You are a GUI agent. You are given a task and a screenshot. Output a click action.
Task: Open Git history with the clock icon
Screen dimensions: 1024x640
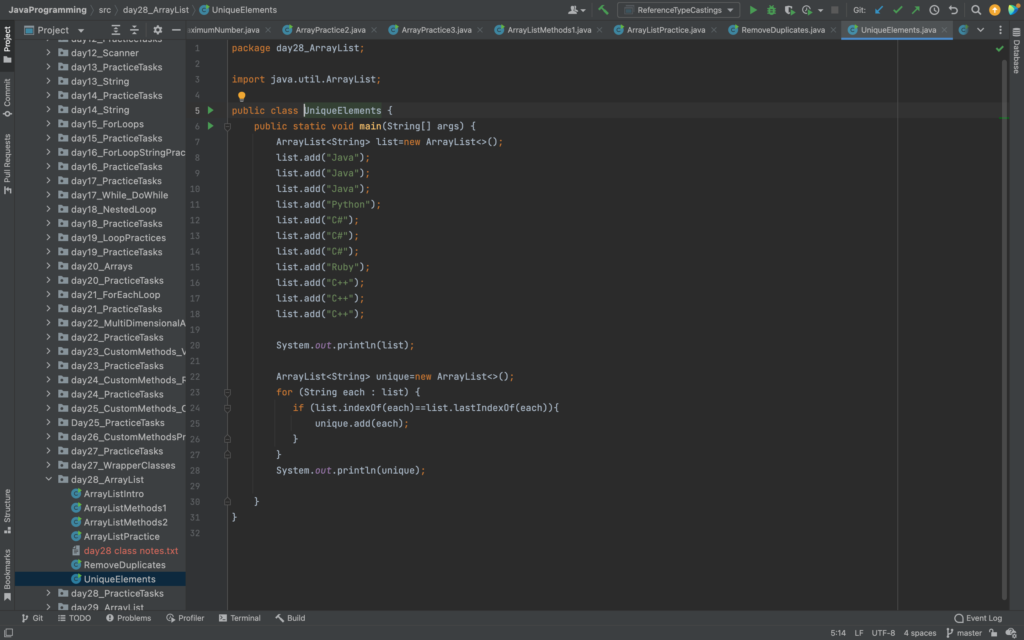click(x=934, y=10)
